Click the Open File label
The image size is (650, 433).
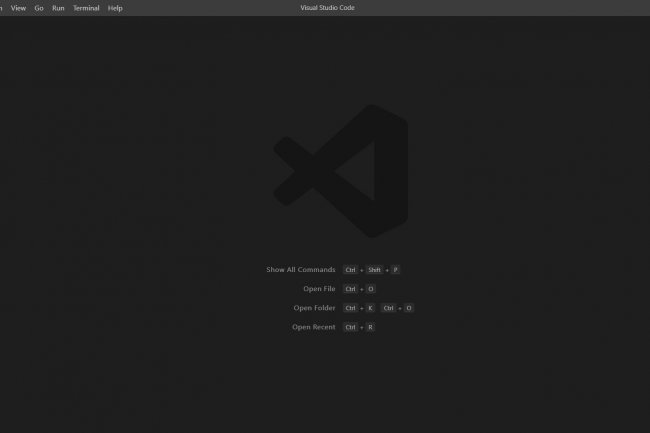pyautogui.click(x=314, y=289)
